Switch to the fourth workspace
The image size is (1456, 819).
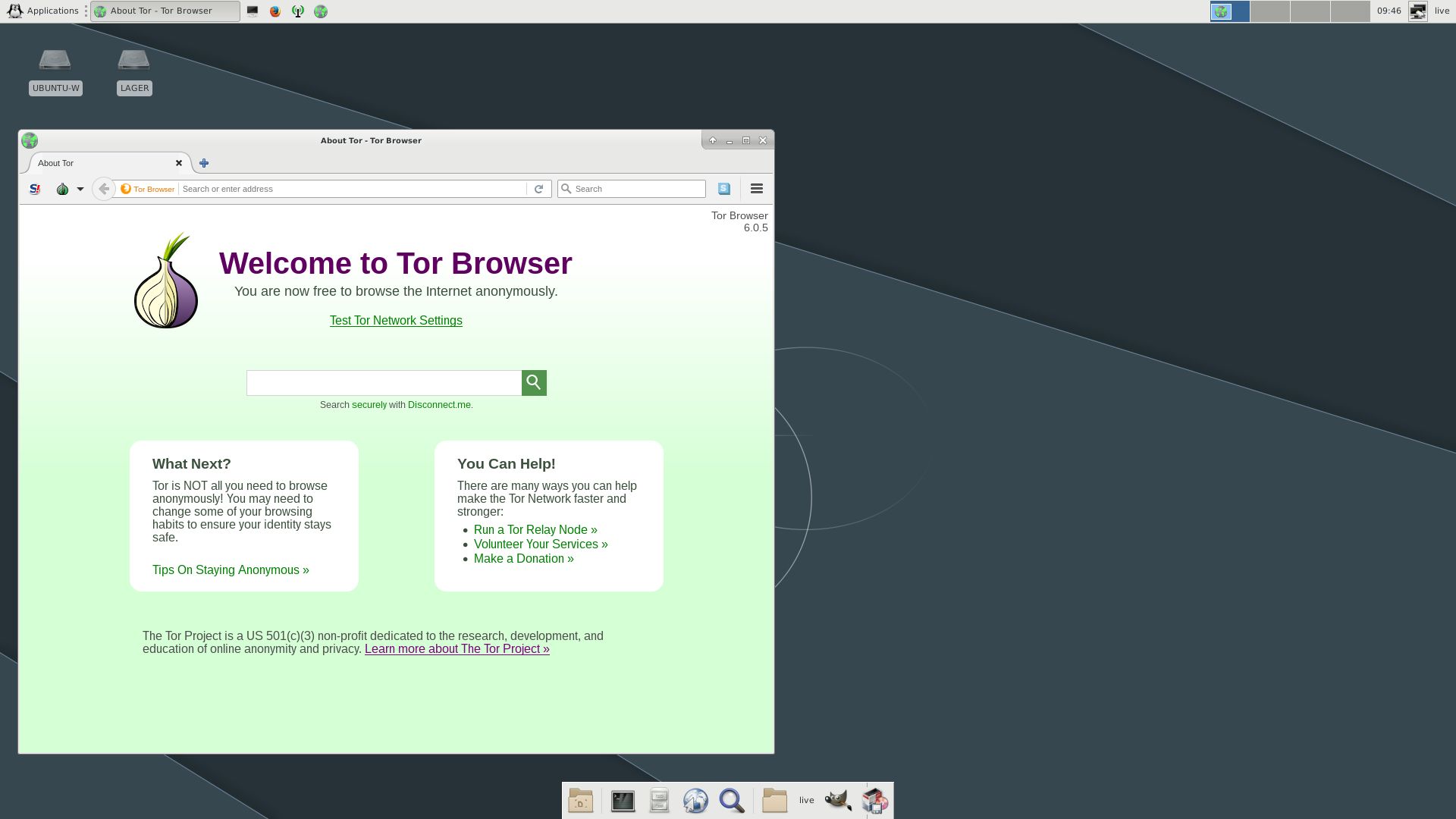[1351, 11]
